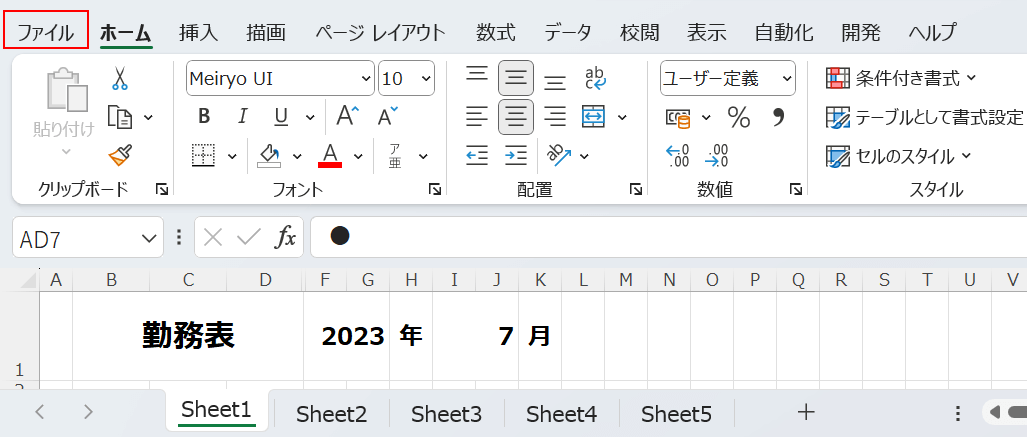This screenshot has height=437, width=1027.
Task: Click the Increase Decimal icon
Action: (678, 155)
